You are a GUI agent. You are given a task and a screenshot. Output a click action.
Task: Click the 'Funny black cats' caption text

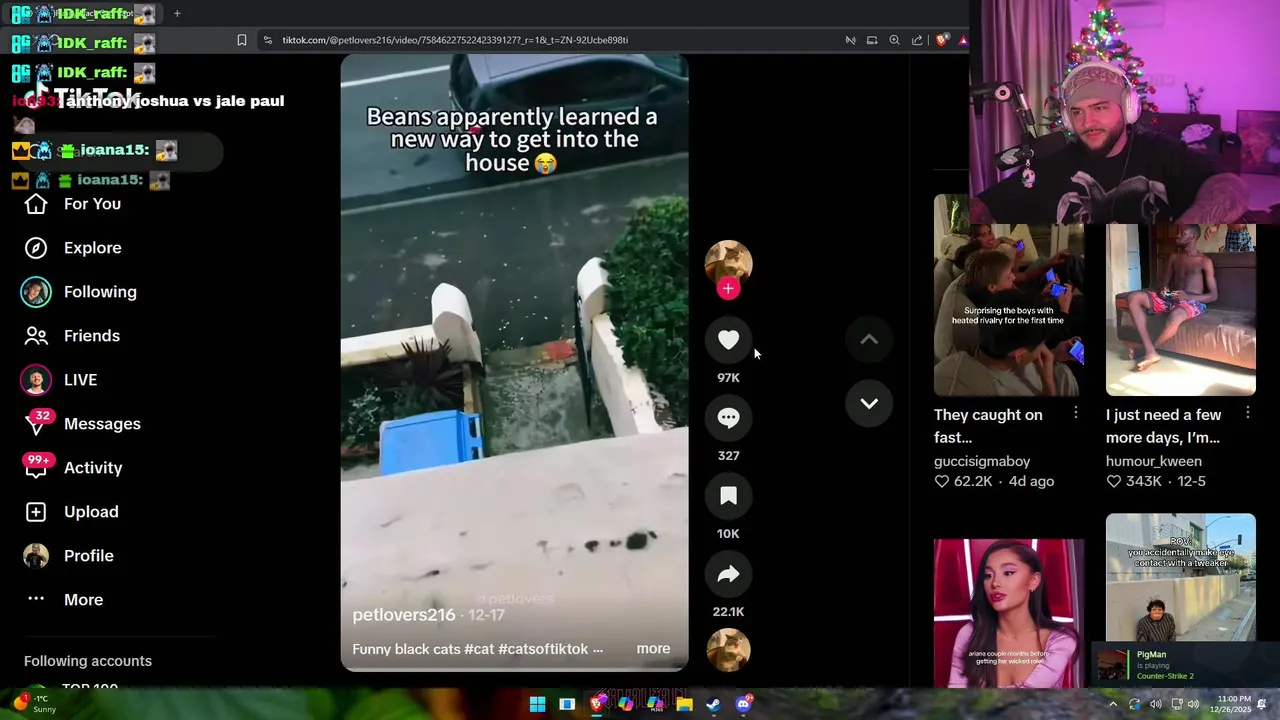pyautogui.click(x=477, y=649)
